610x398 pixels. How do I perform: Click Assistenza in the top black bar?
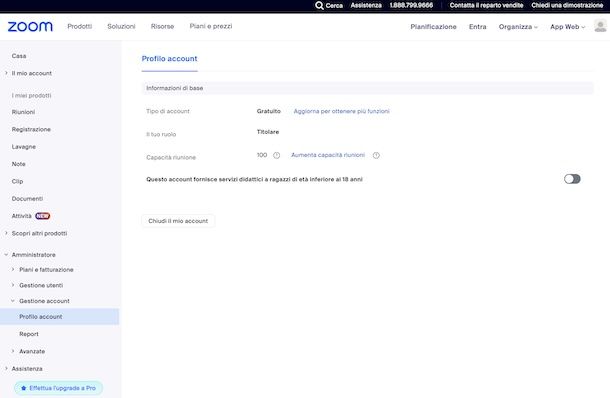point(366,5)
